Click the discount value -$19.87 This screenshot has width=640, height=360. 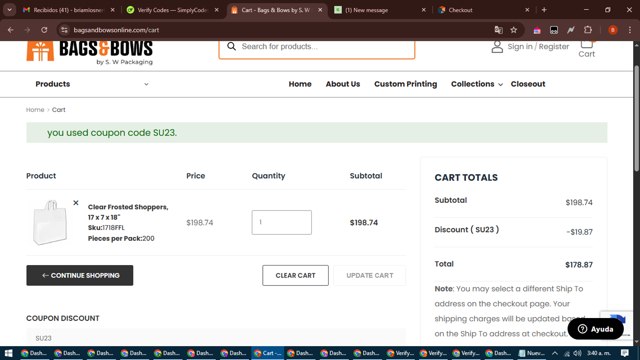point(579,232)
